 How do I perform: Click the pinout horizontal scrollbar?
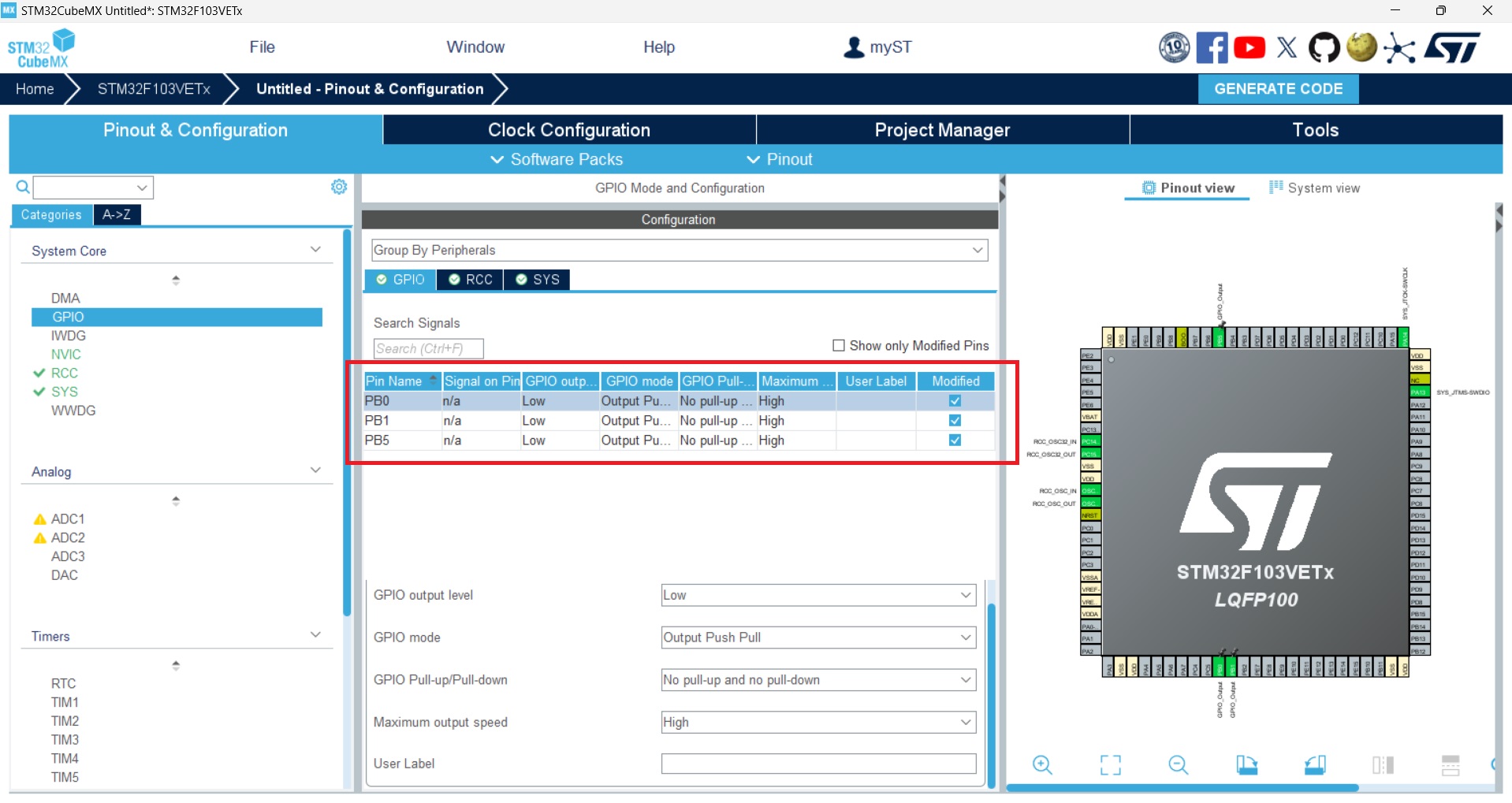[1182, 787]
